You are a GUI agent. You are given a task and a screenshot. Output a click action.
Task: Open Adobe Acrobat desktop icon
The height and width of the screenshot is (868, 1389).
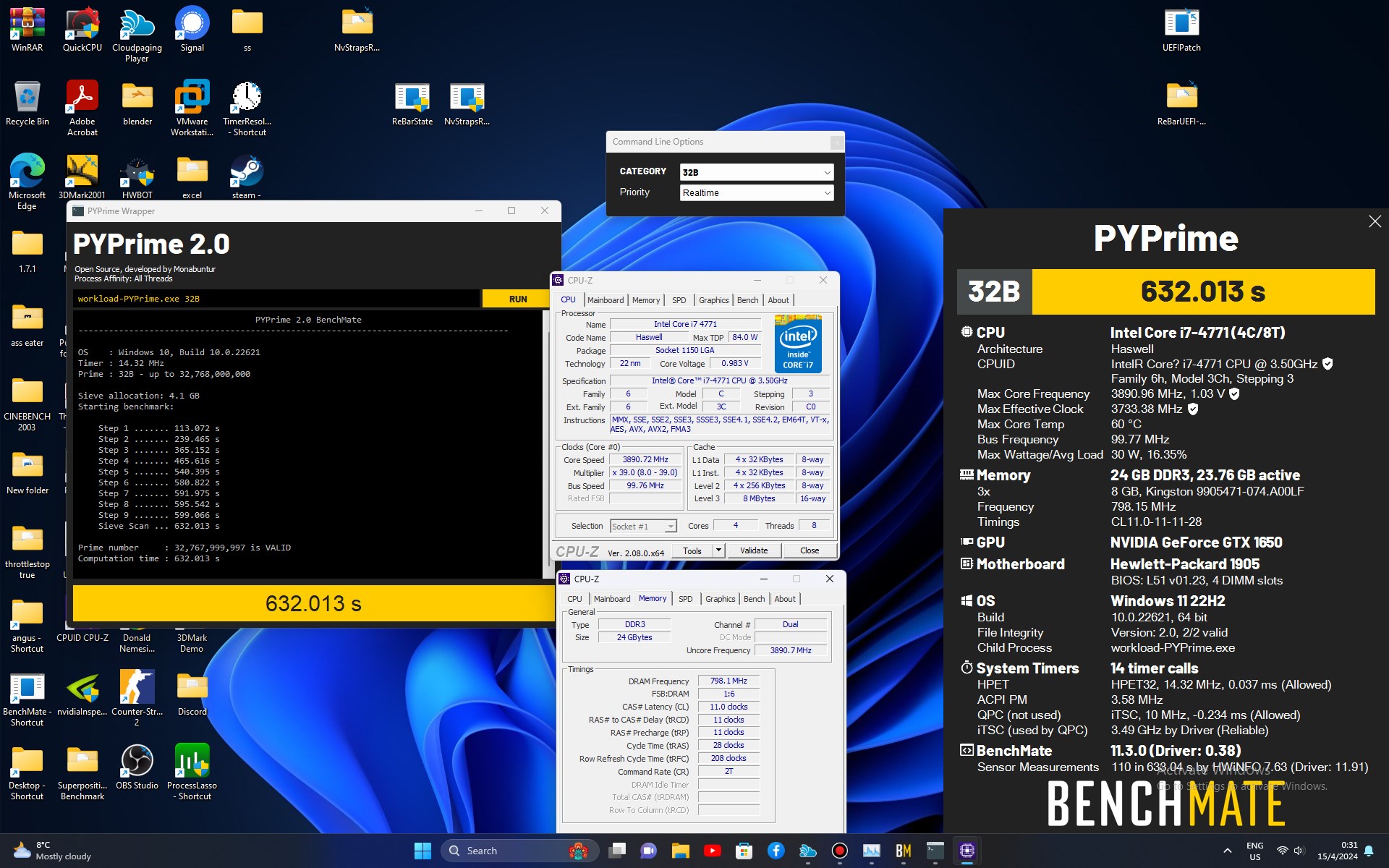coord(82,108)
